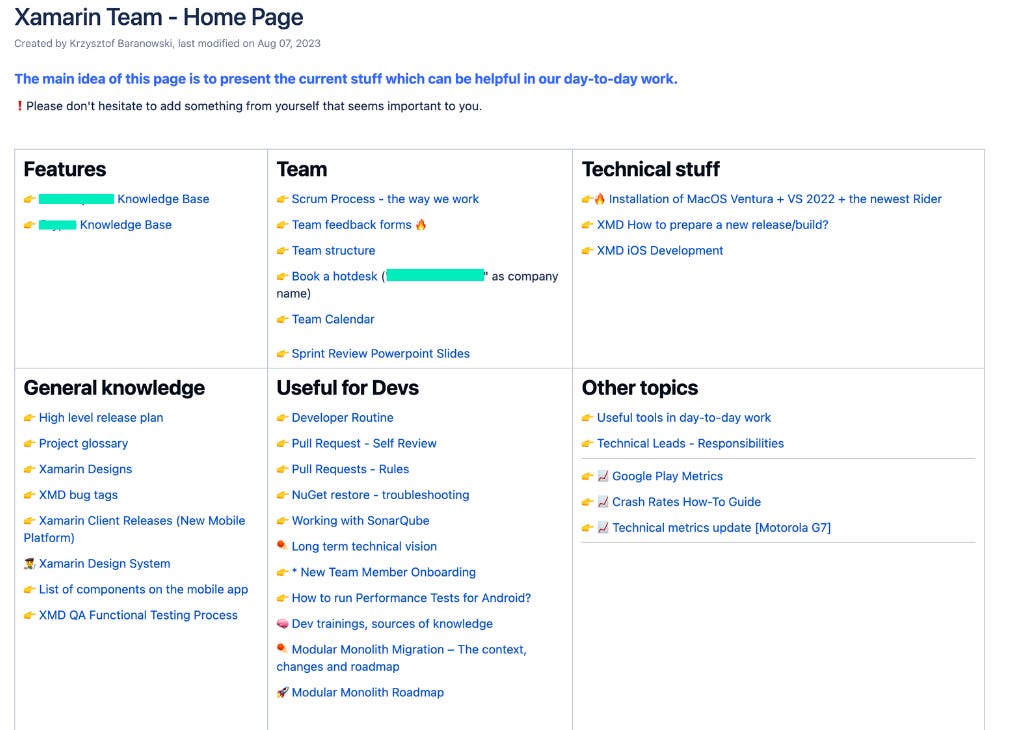
Task: Click the chart icon beside Google Play Metrics
Action: 603,476
